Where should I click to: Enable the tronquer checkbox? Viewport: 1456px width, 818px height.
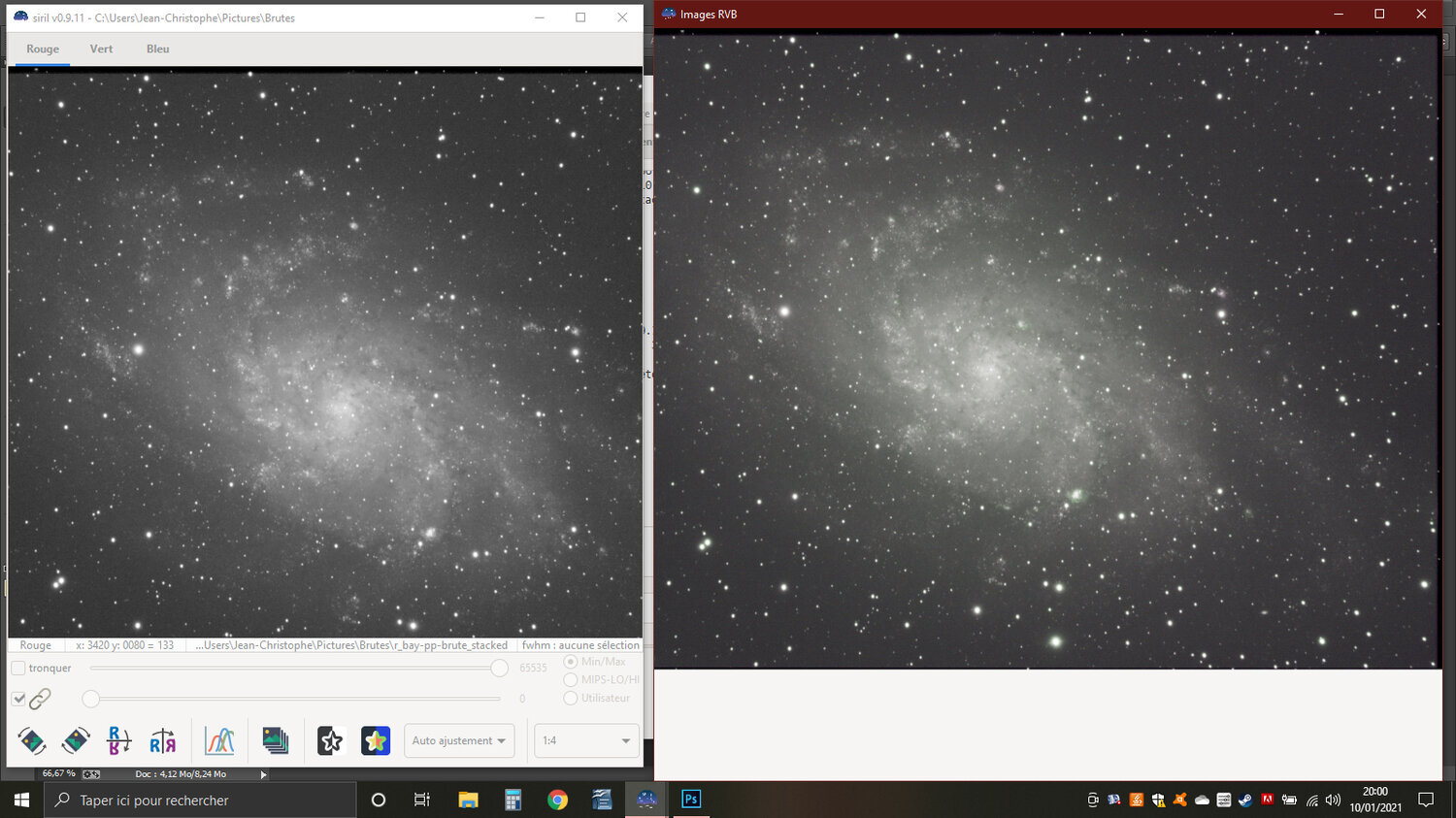coord(18,668)
